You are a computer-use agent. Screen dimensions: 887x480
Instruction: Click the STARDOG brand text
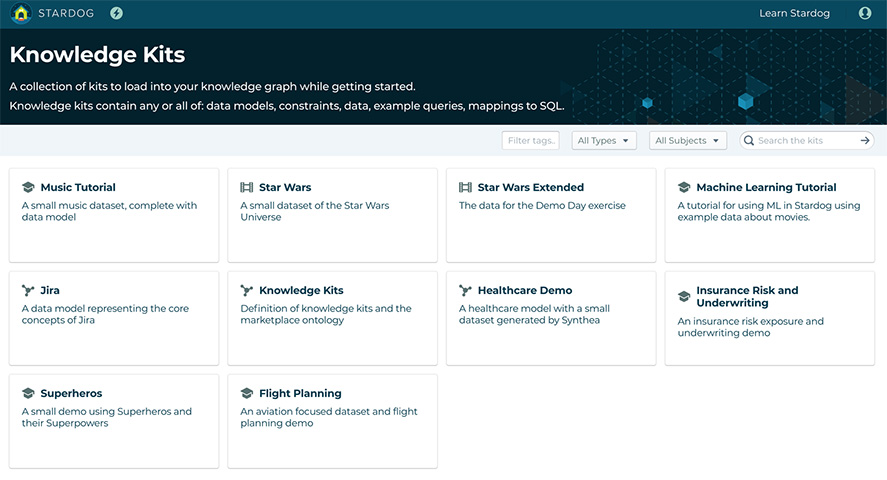(66, 13)
